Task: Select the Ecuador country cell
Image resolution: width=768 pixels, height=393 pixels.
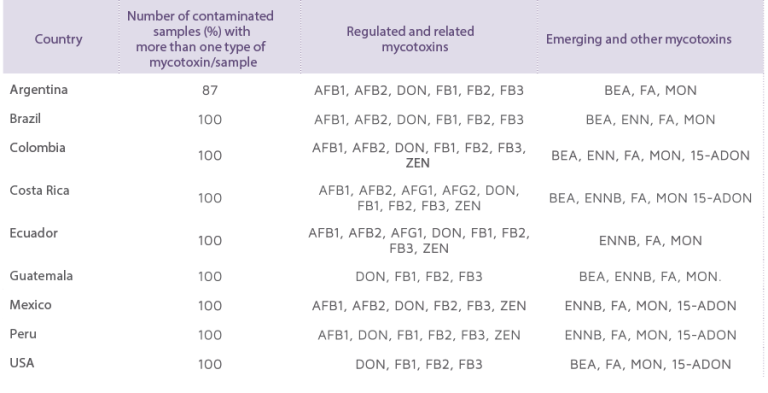Action: coord(34,233)
